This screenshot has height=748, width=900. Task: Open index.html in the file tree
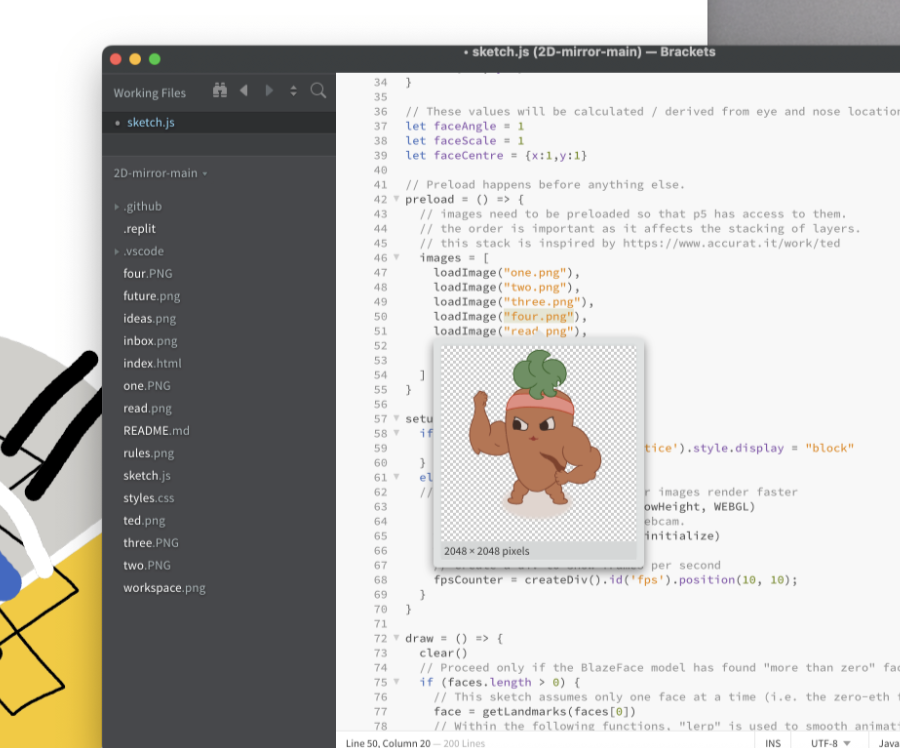152,363
